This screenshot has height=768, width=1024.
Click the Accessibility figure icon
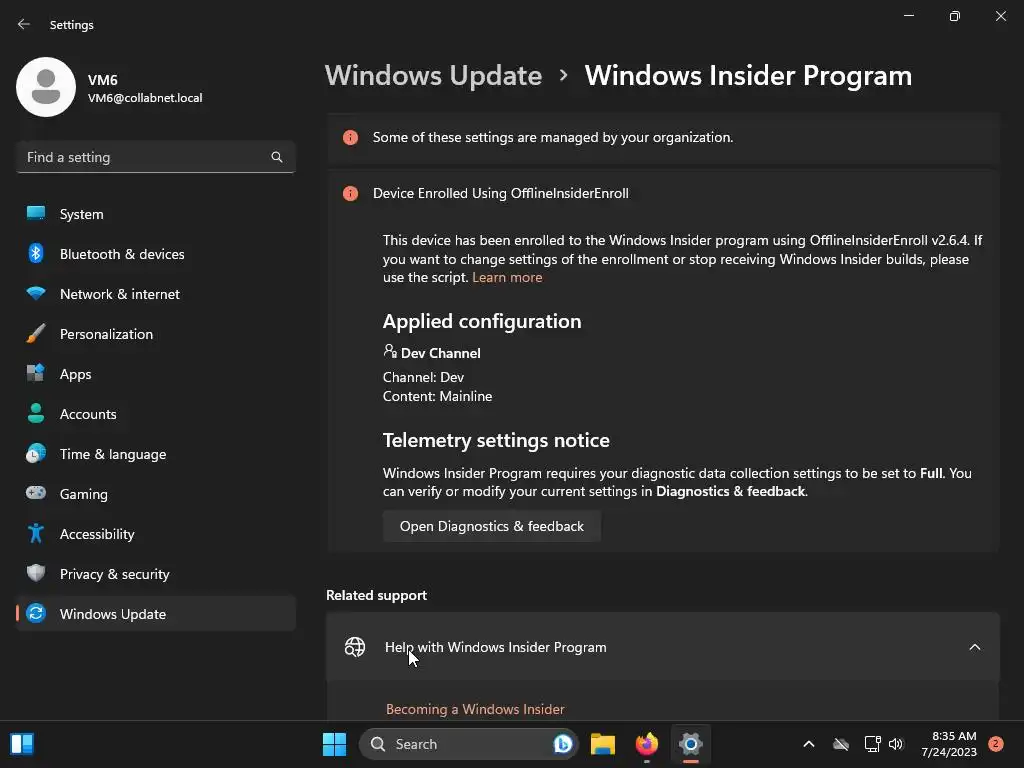[x=36, y=534]
